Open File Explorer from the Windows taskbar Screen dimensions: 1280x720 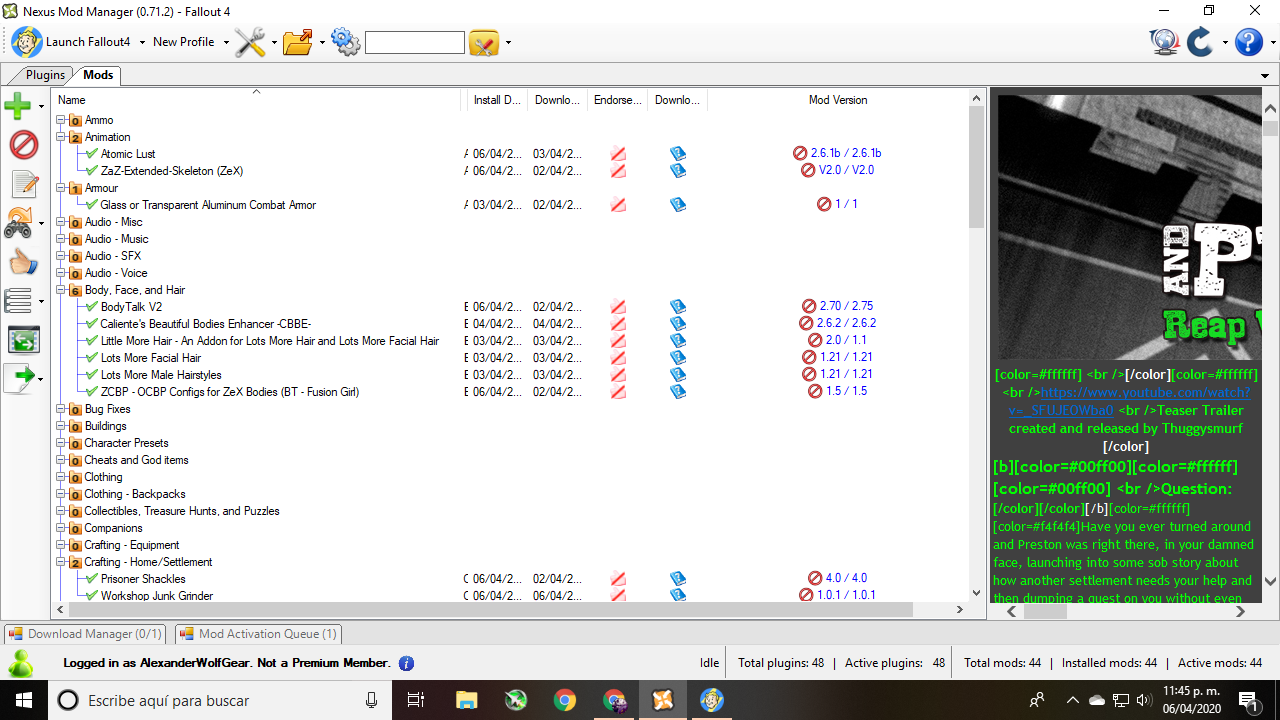tap(467, 700)
